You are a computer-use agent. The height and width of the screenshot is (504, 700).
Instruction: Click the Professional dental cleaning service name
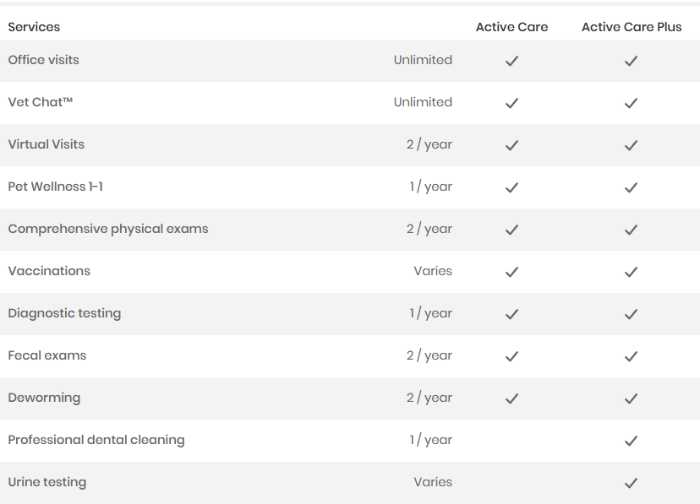click(x=96, y=440)
